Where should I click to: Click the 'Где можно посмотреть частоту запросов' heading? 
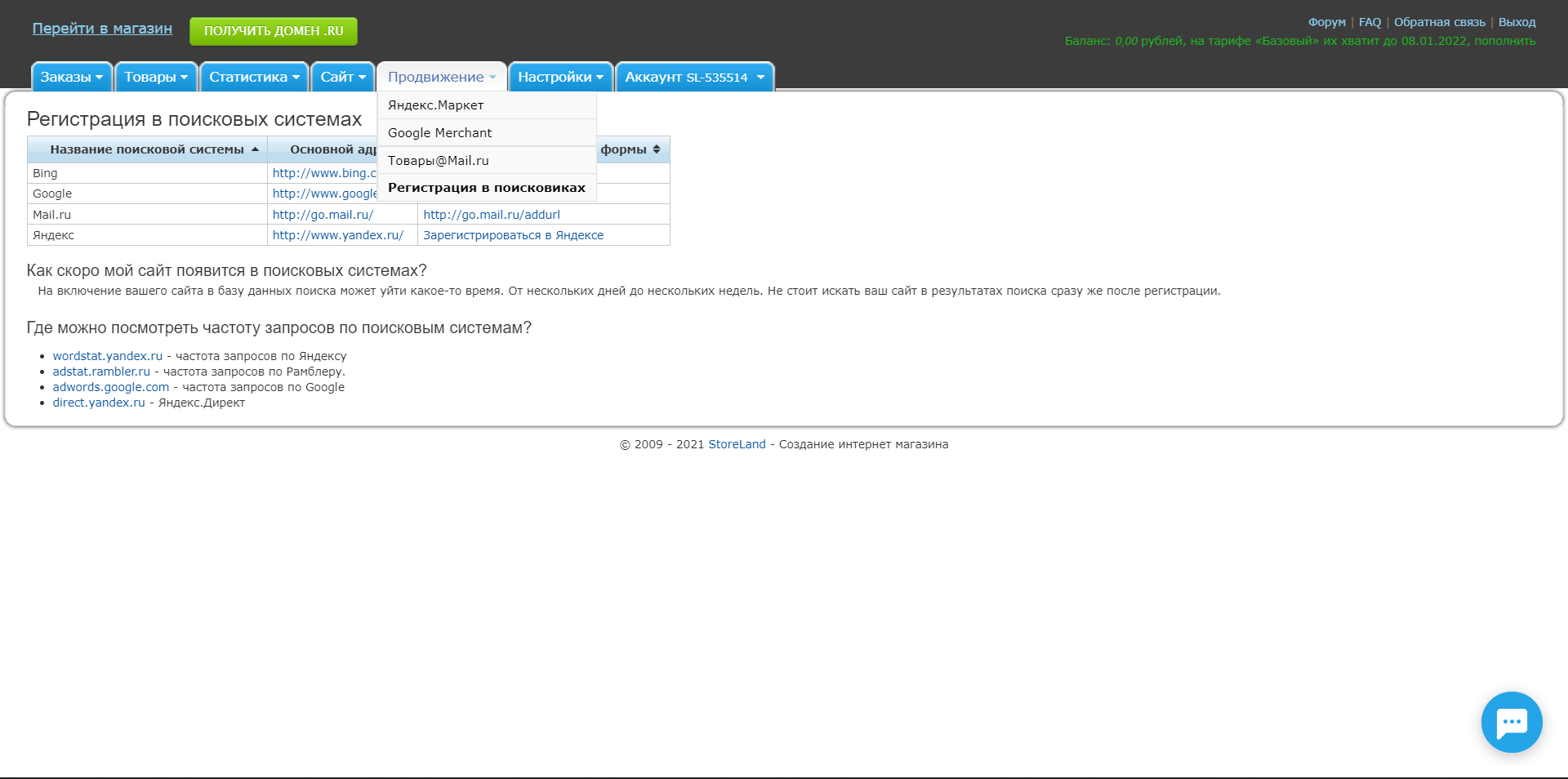(279, 327)
